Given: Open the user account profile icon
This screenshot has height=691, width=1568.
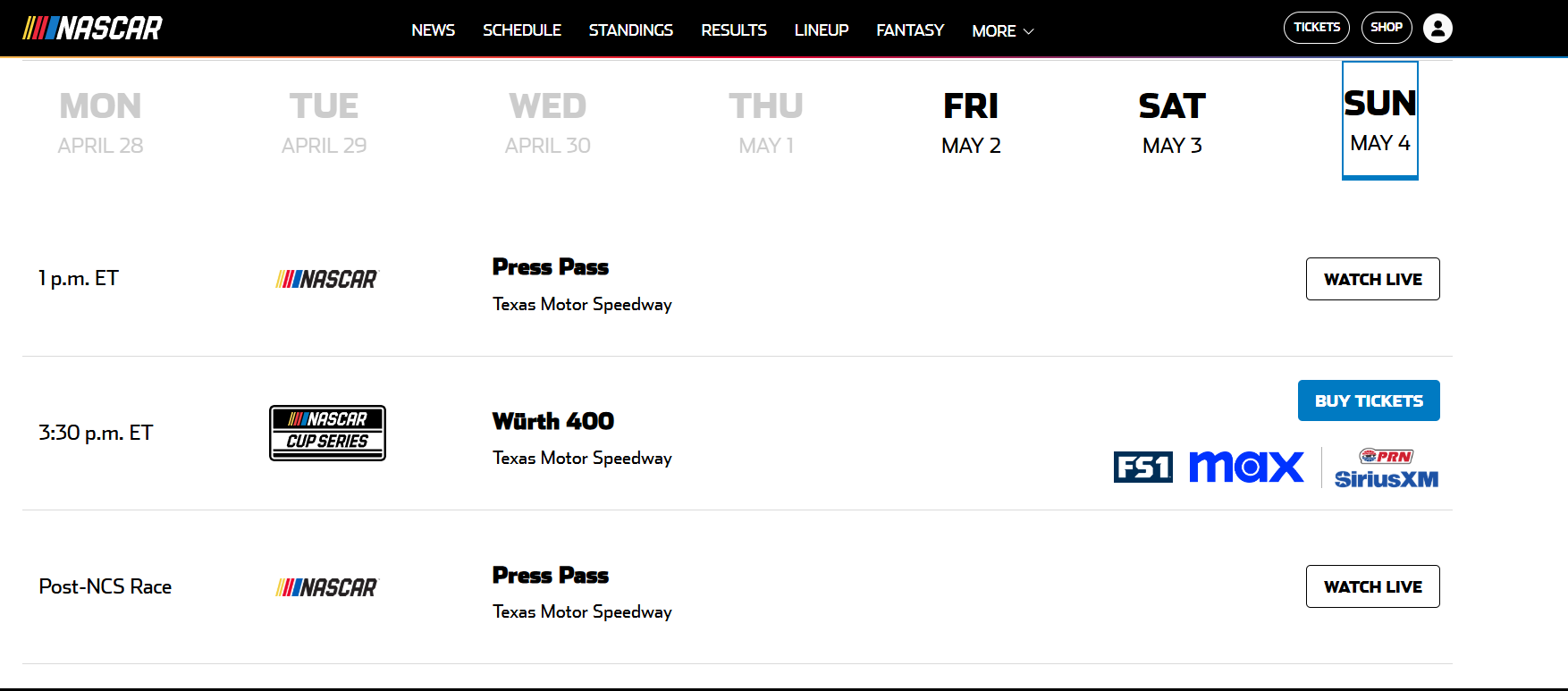Looking at the screenshot, I should [1437, 29].
